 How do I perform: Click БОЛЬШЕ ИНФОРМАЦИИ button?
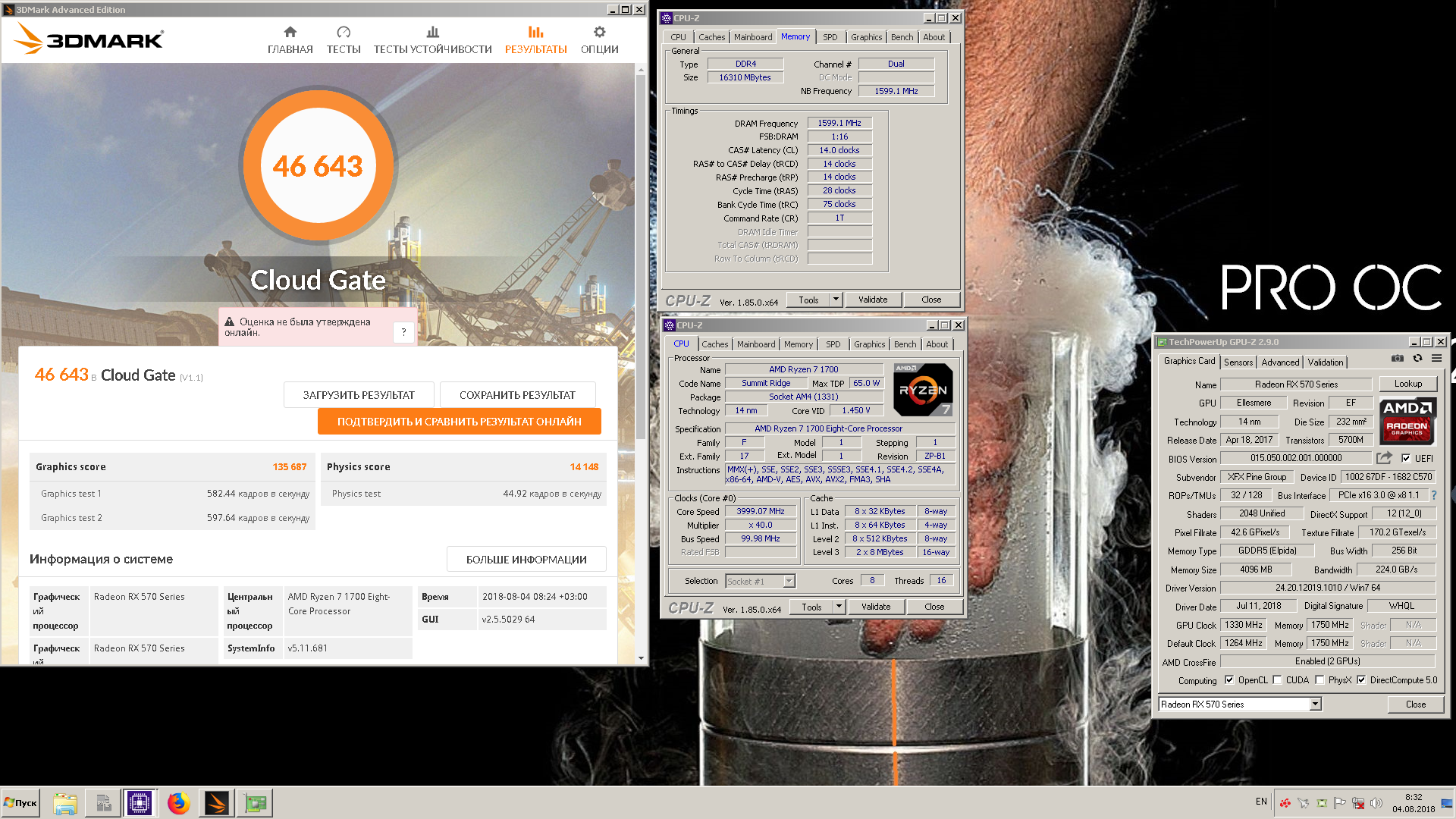pos(526,560)
